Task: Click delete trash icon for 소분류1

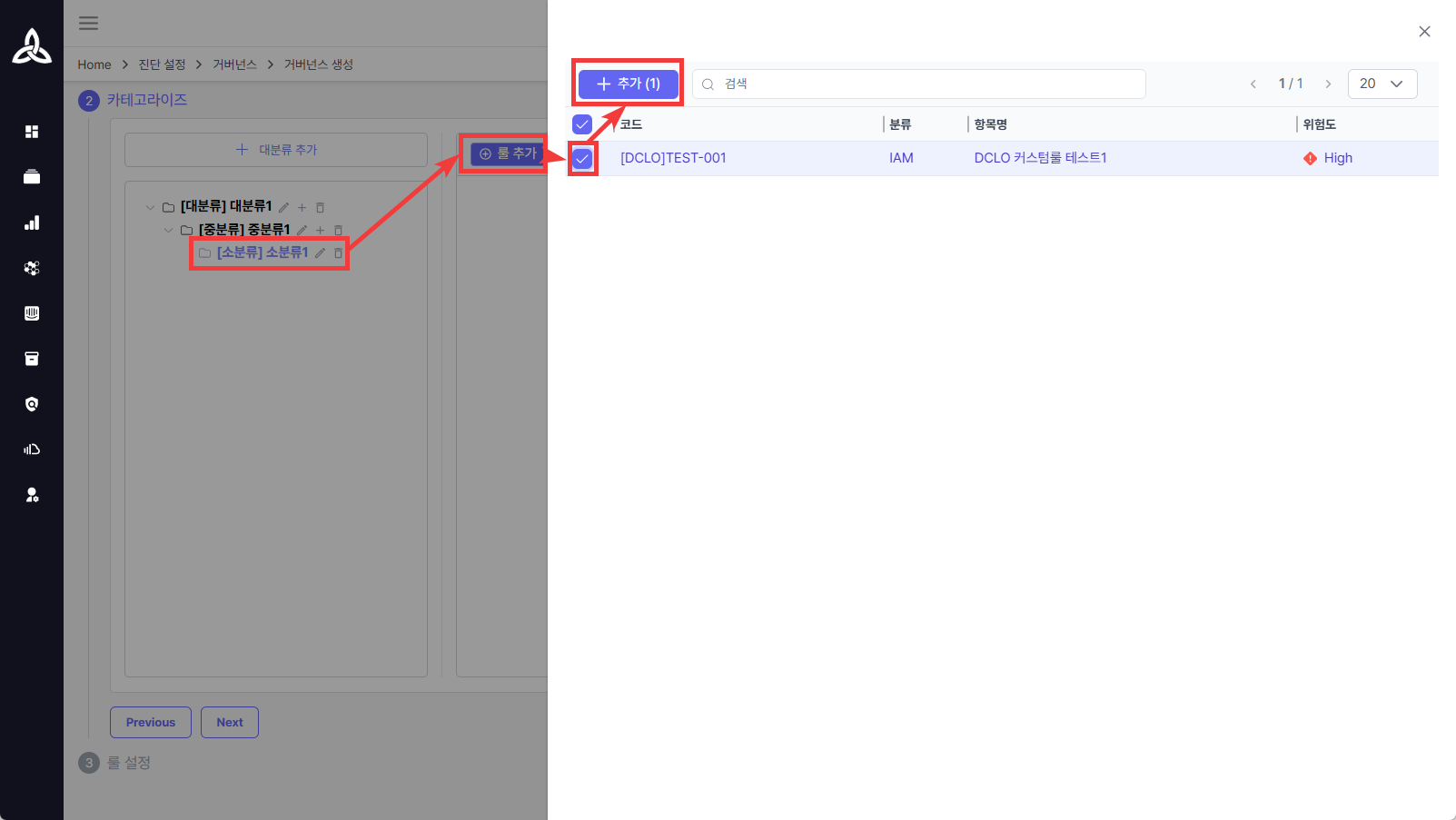Action: 338,253
